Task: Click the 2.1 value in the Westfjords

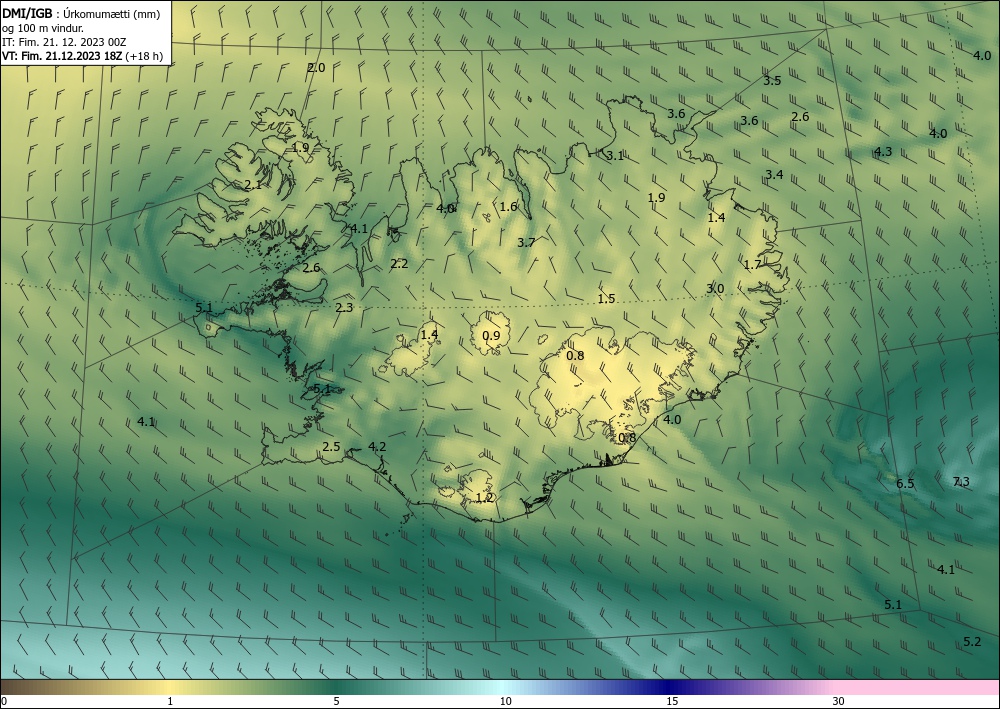Action: (x=253, y=185)
